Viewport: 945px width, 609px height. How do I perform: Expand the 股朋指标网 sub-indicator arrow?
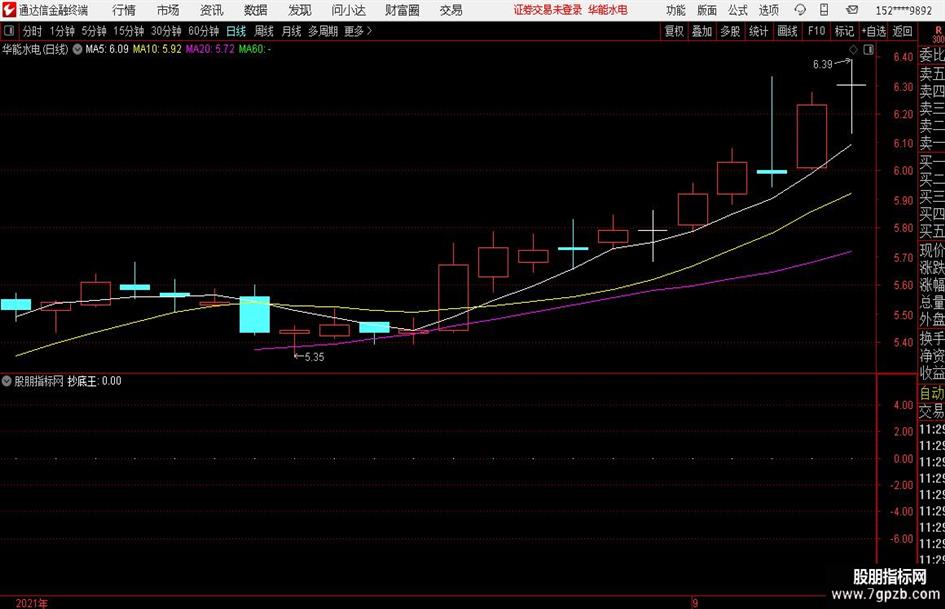(x=7, y=381)
